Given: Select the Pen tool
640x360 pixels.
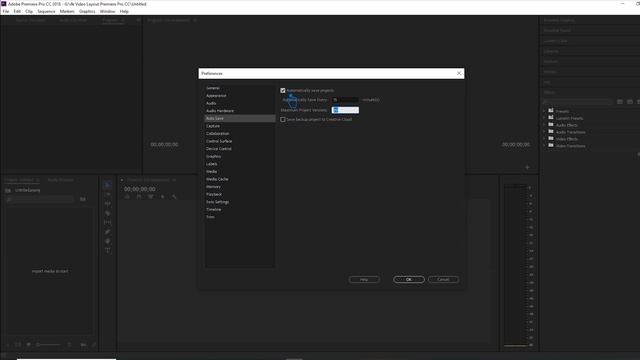Looking at the screenshot, I should (x=107, y=232).
